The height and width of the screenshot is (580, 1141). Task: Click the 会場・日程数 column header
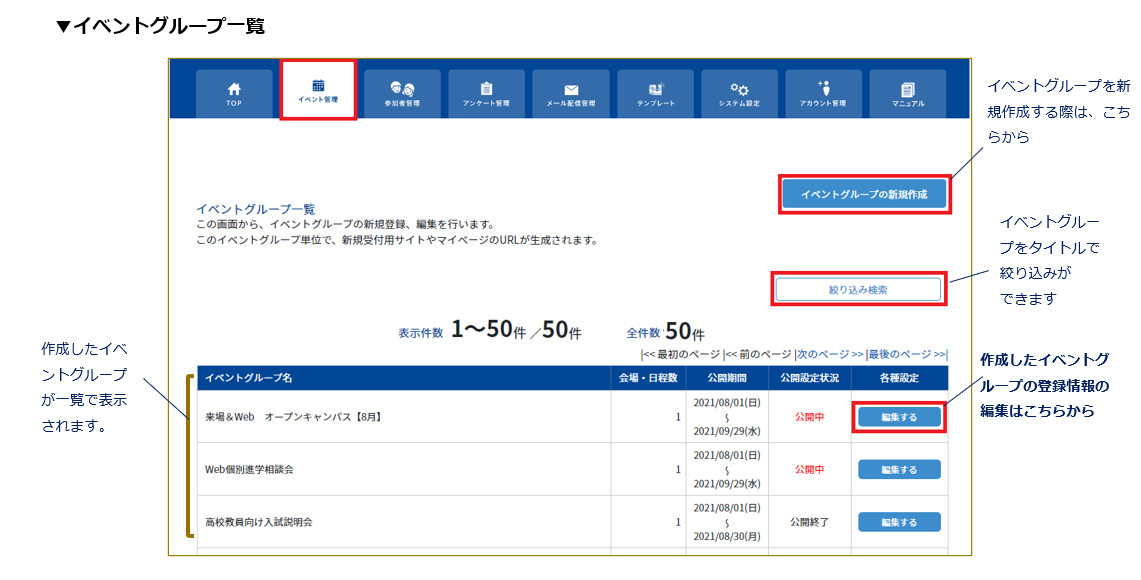[648, 378]
